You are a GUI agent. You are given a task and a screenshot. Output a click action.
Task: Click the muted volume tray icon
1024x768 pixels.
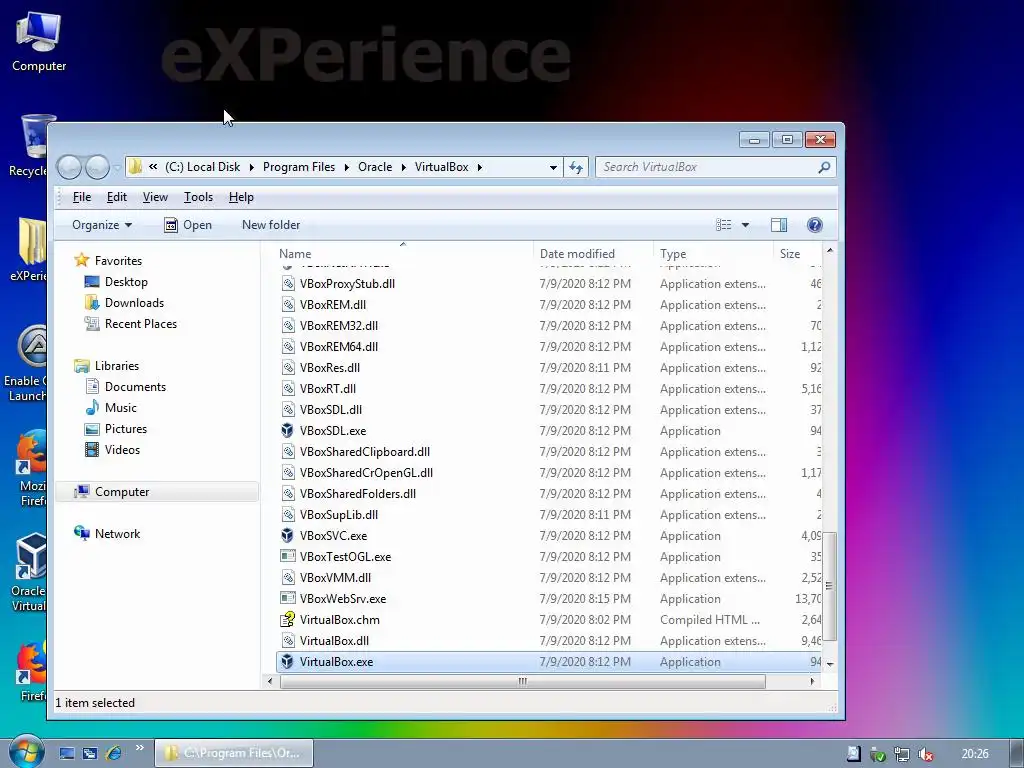925,754
